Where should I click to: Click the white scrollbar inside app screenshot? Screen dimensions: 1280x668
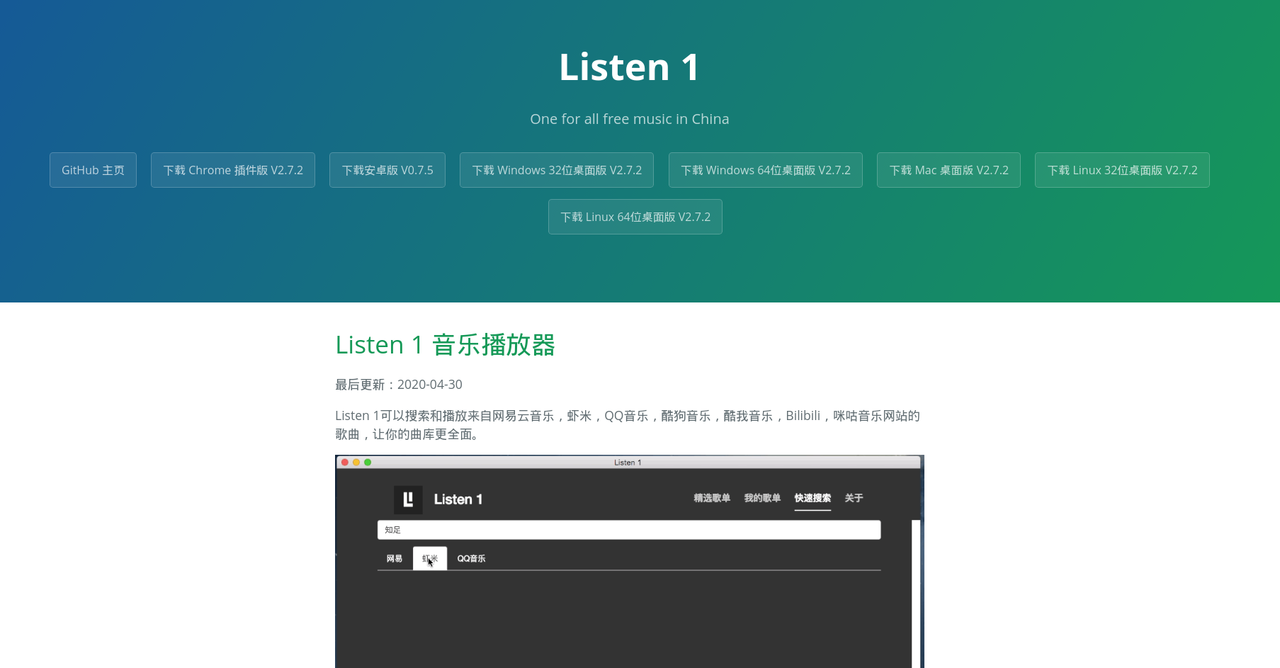(916, 593)
